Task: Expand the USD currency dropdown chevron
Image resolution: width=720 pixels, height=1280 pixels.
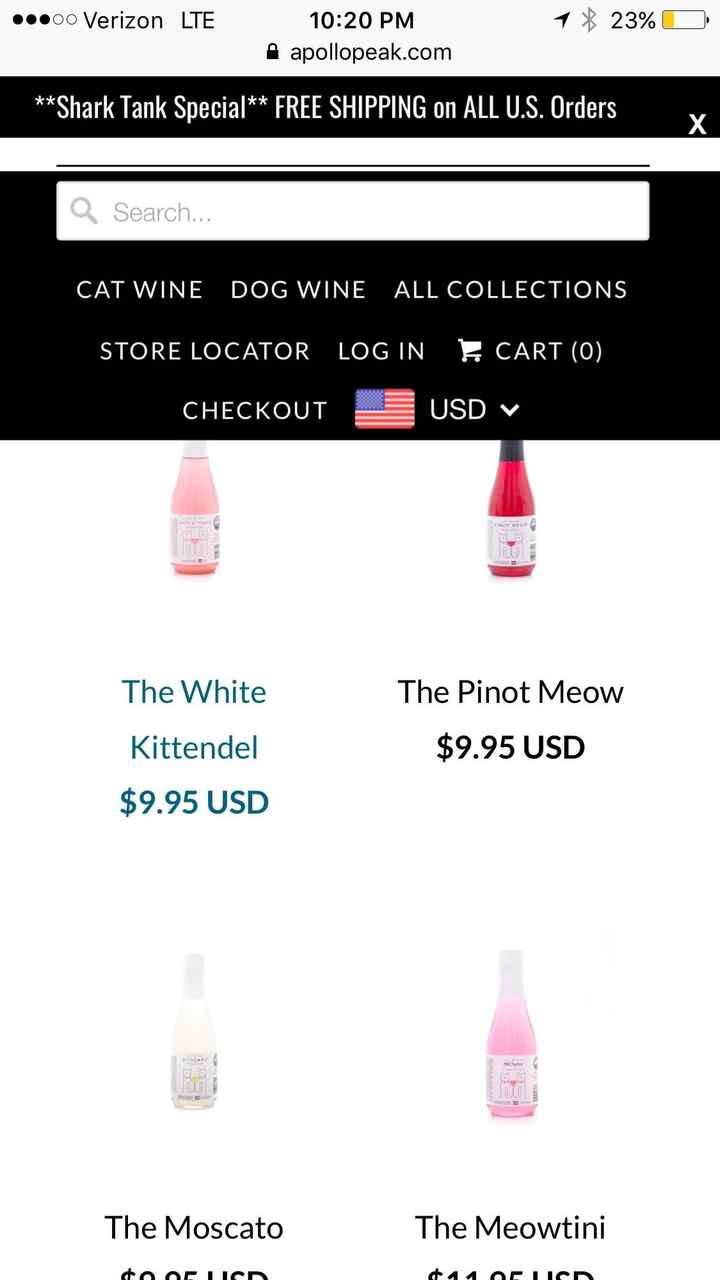Action: 510,410
